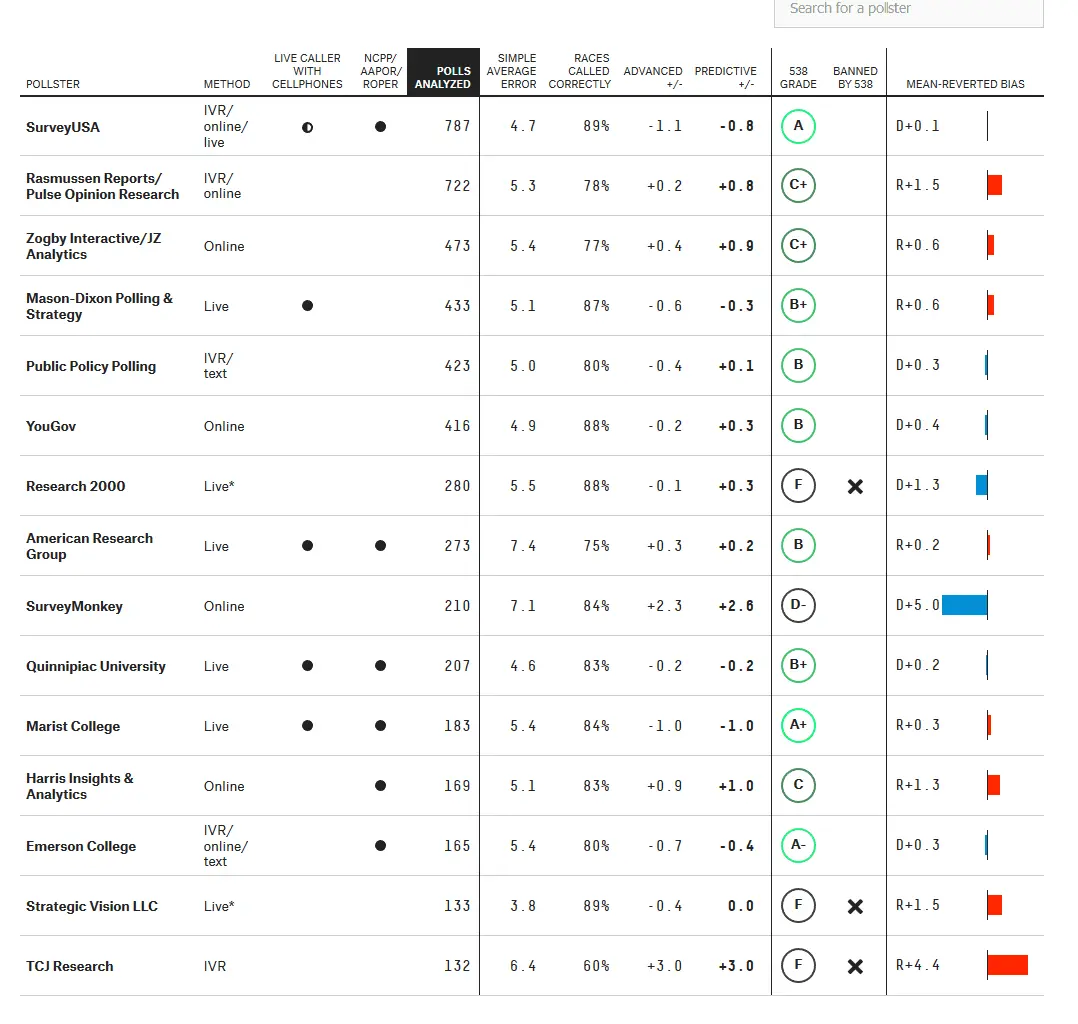
Task: Sort by Banned by 538 header
Action: click(855, 77)
